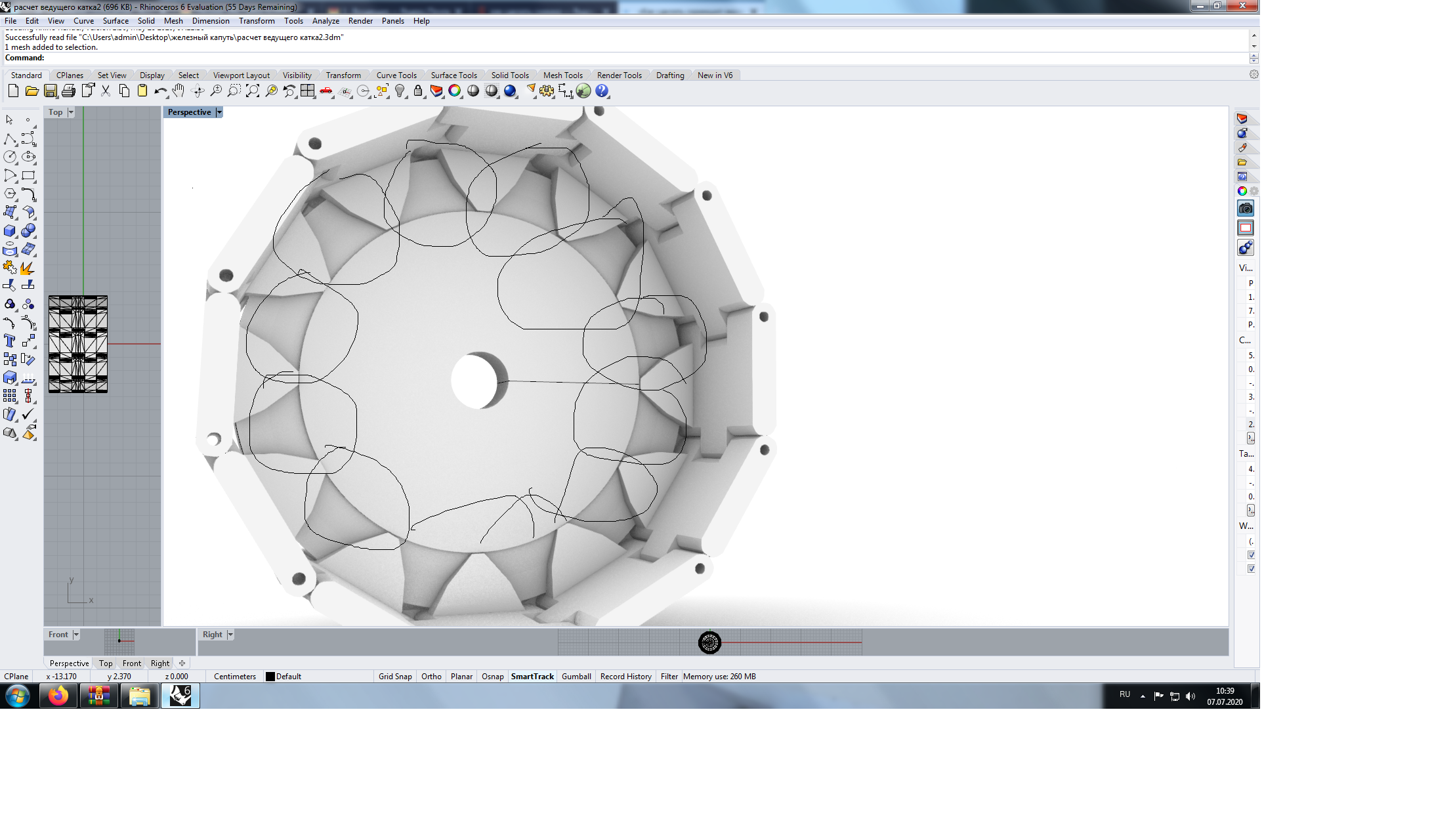1453x840 pixels.
Task: Select the Pan view hand tool
Action: 179,91
